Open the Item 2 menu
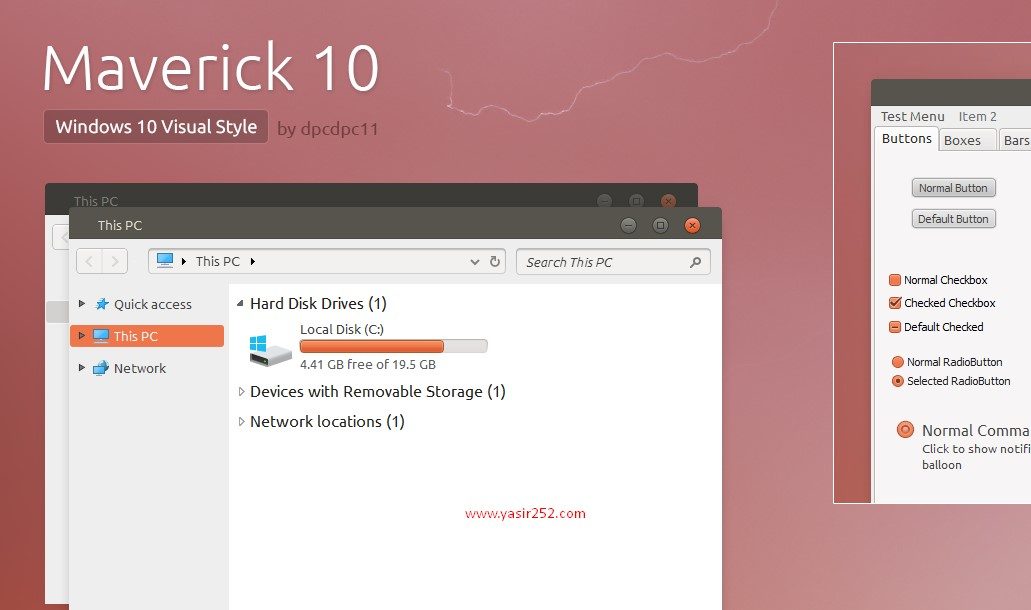 [977, 116]
